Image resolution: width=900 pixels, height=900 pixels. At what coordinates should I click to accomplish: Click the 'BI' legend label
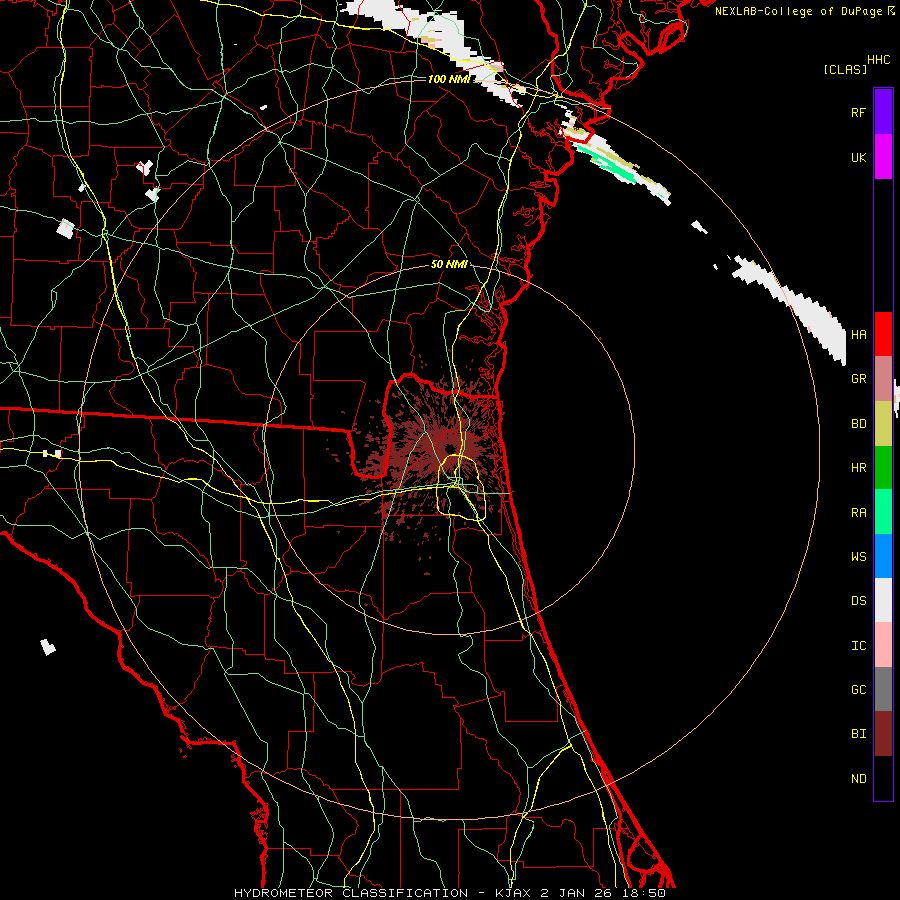pyautogui.click(x=858, y=734)
